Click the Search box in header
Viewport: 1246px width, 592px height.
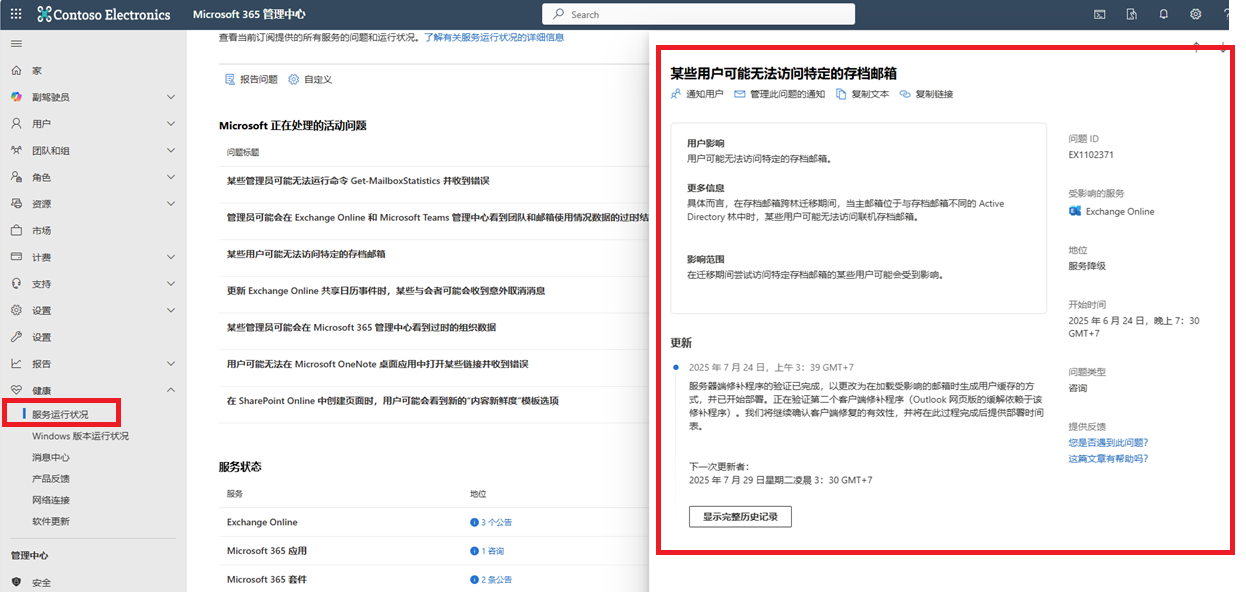click(698, 14)
